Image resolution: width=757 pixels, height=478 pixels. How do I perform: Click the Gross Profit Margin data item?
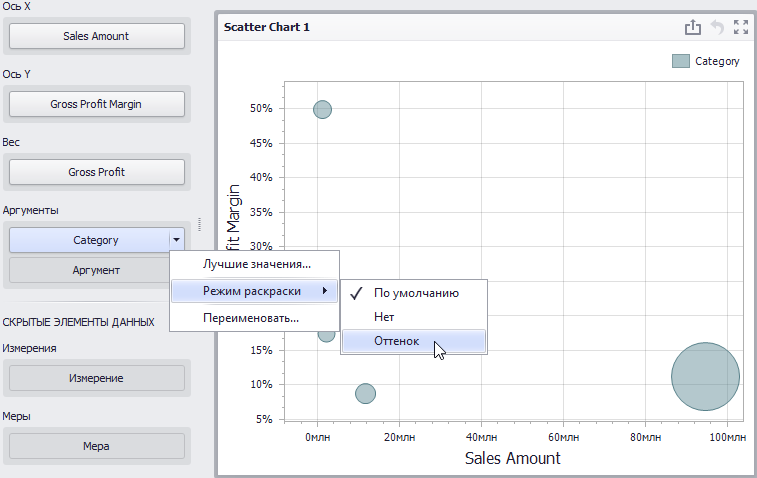coord(97,104)
